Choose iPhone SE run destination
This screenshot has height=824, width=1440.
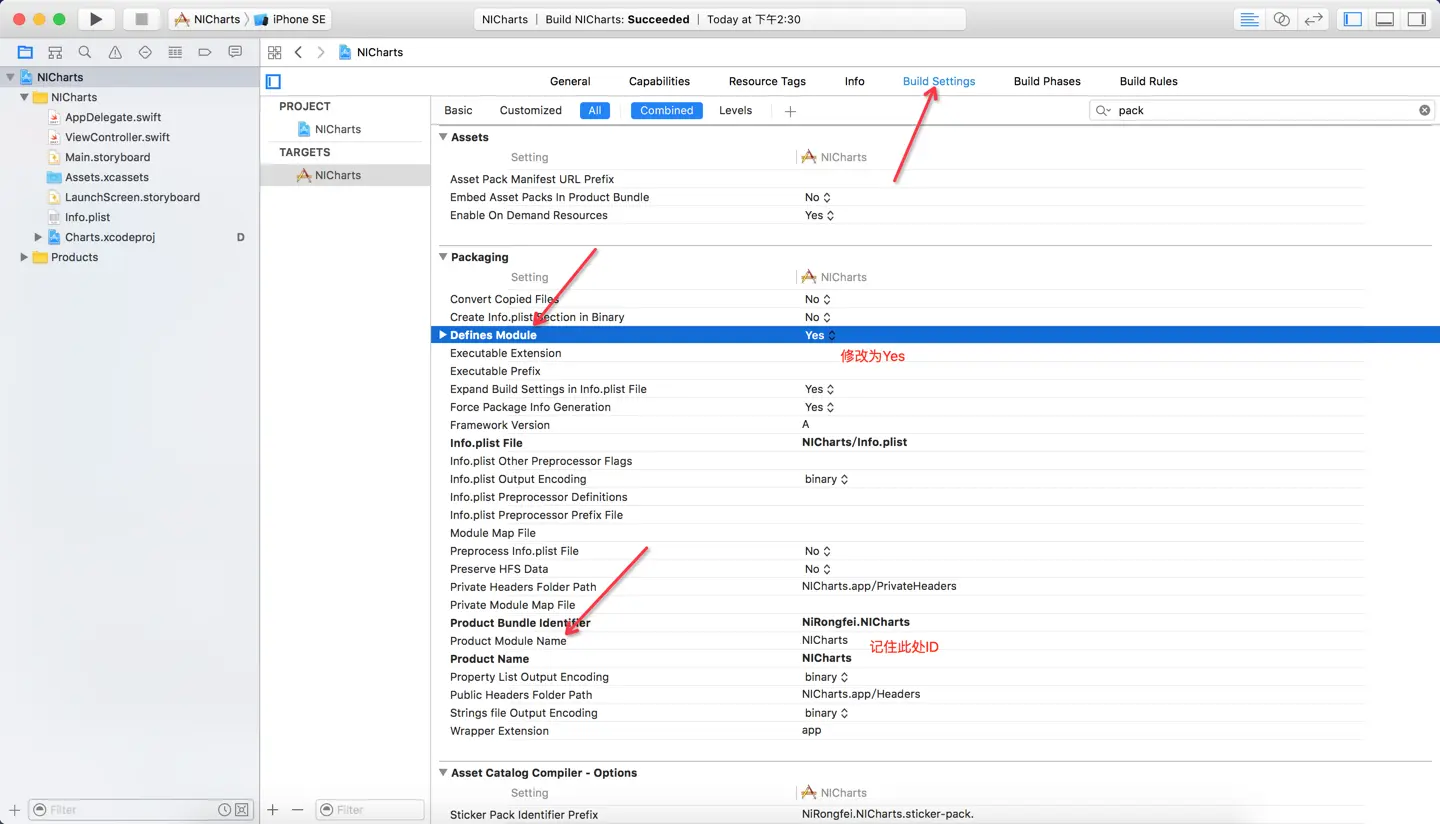[x=290, y=19]
